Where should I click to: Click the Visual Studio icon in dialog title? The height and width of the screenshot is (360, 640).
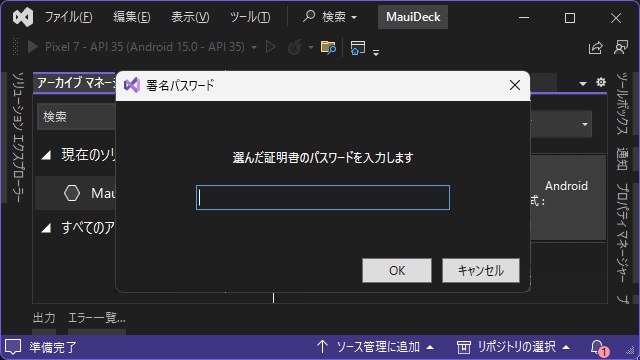[132, 85]
